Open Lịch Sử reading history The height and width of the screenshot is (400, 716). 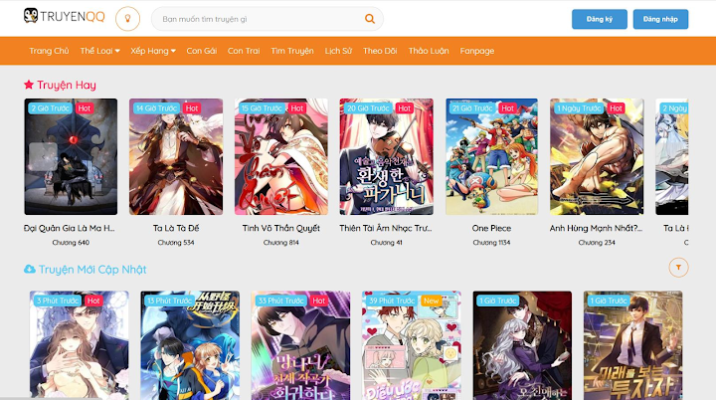[339, 51]
